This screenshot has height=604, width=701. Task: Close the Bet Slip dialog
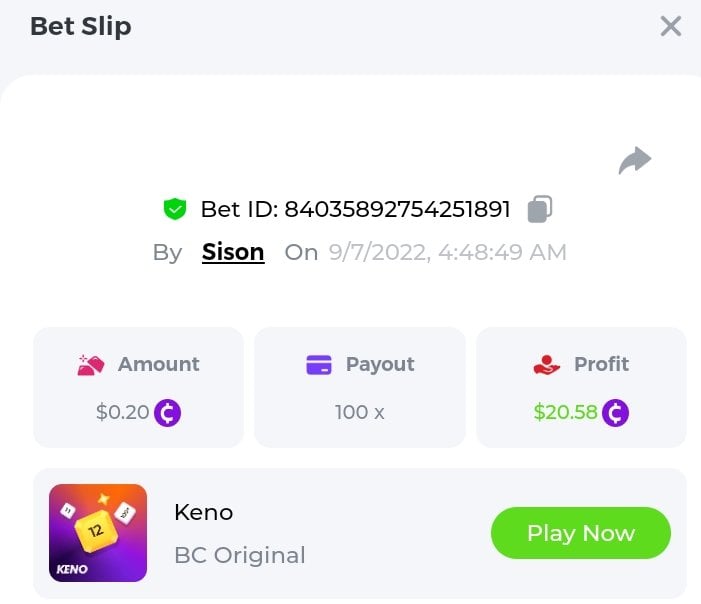671,27
